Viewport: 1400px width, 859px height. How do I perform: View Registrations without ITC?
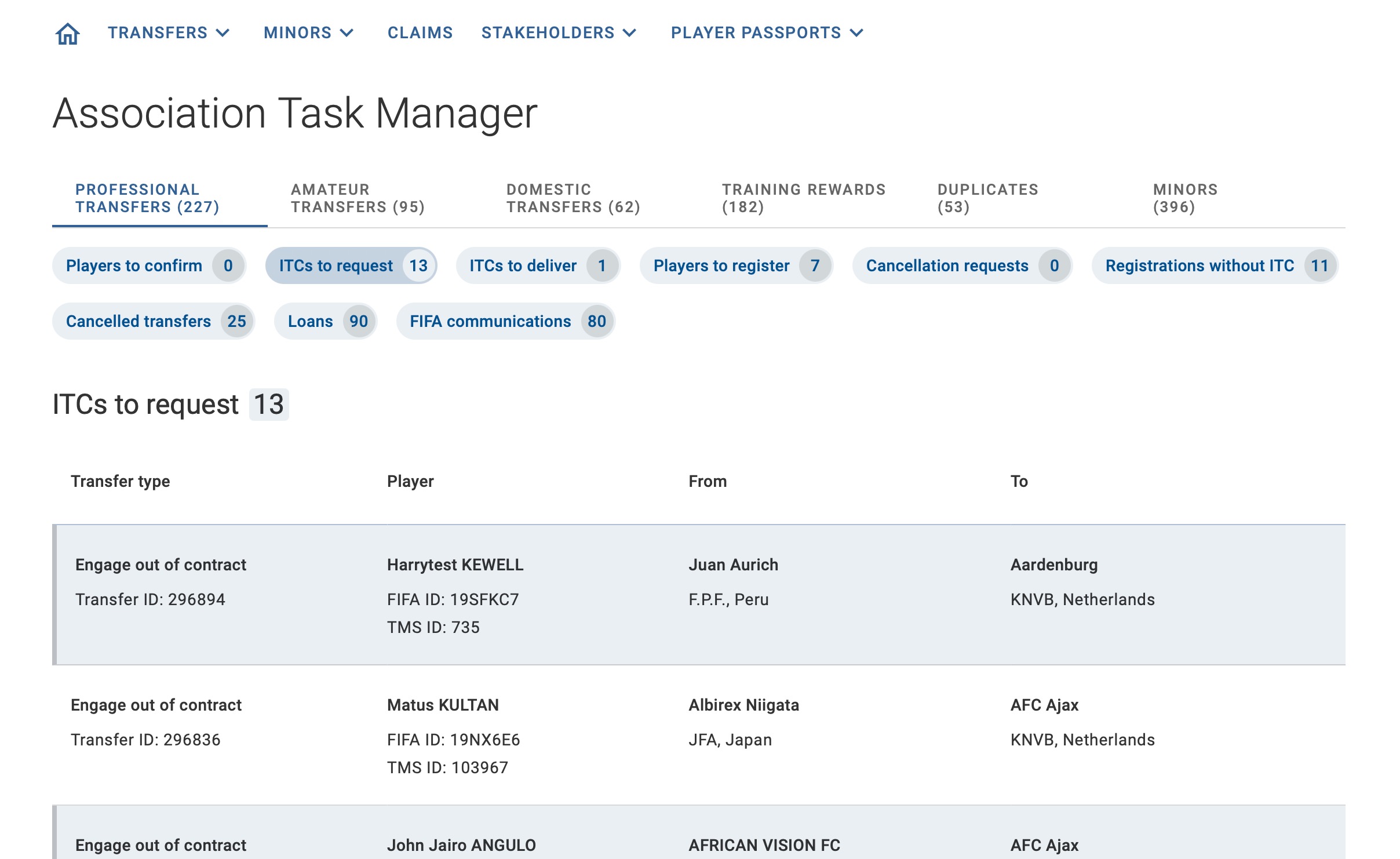[1215, 266]
